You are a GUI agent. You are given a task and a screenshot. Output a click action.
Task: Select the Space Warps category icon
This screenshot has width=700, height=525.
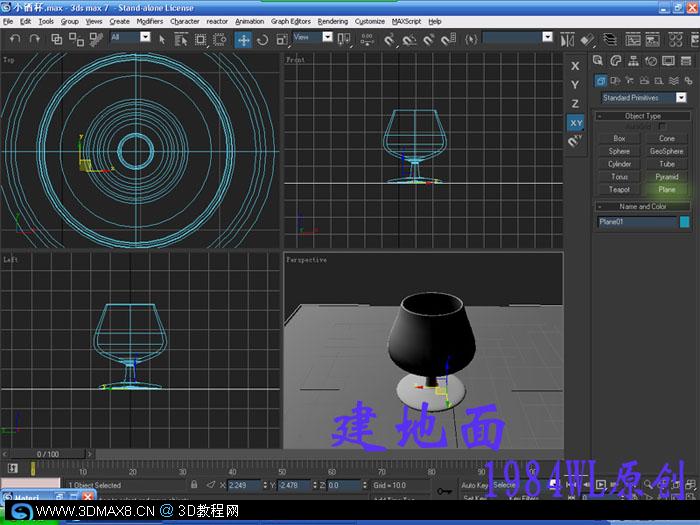click(674, 81)
